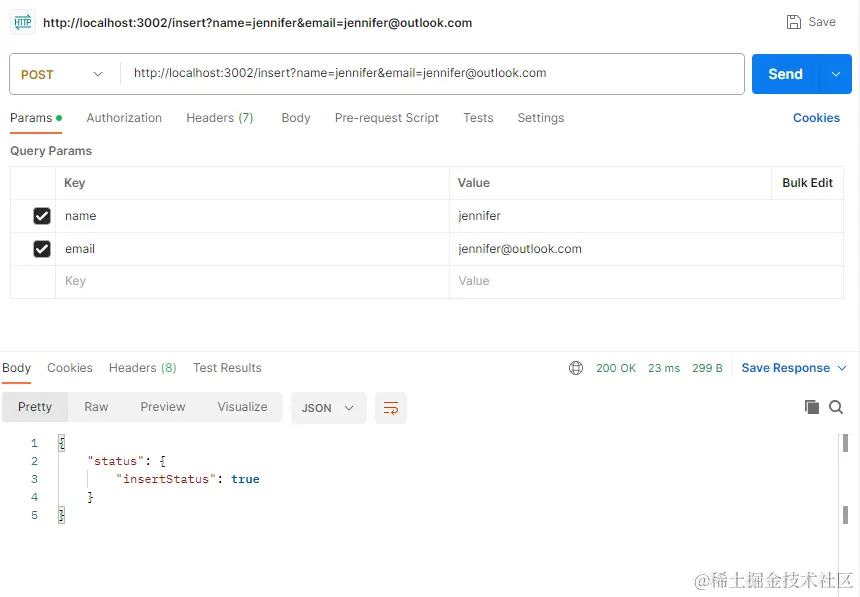Viewport: 860px width, 597px height.
Task: Switch to the Authorization tab
Action: 124,118
